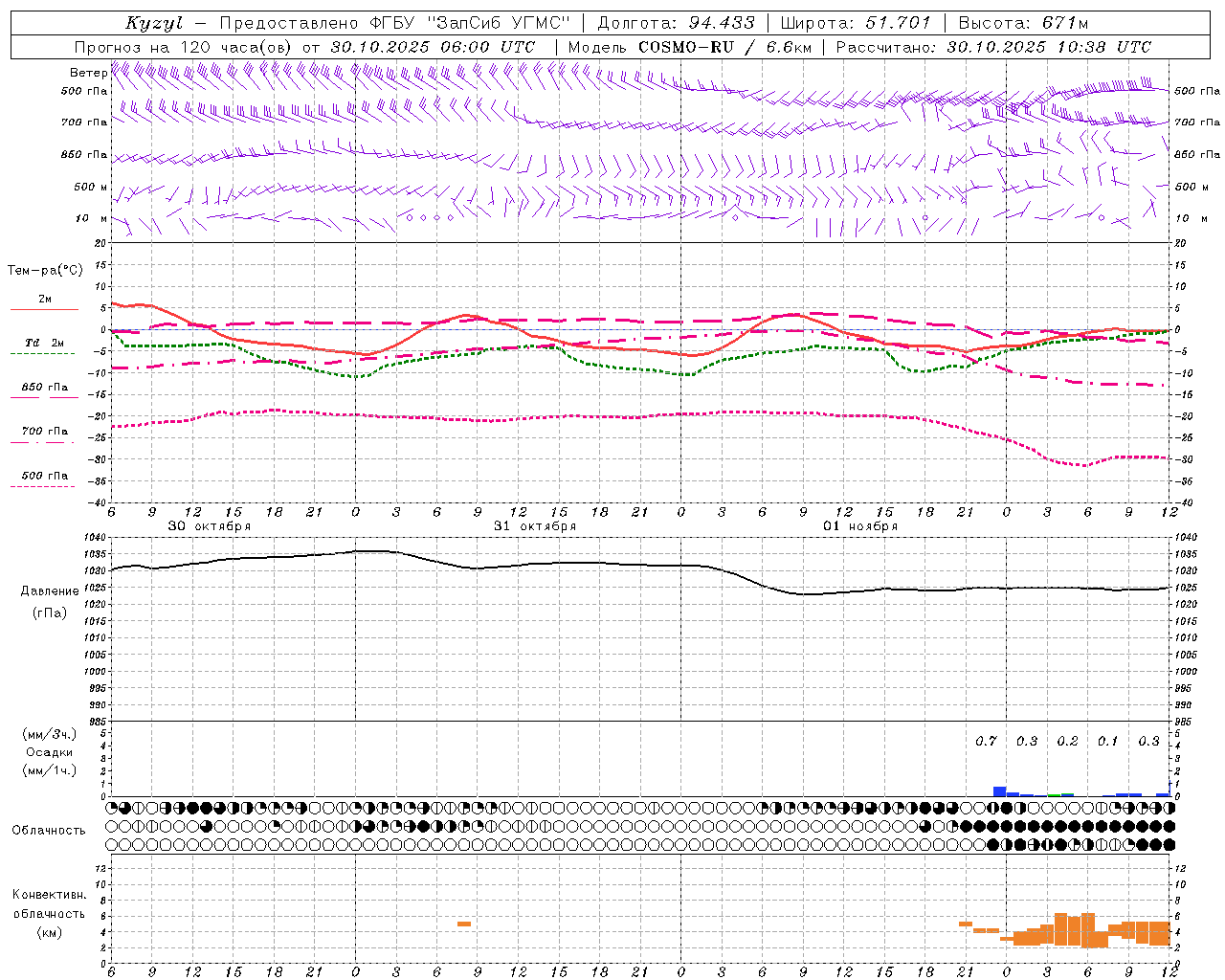Click the "Ветер" wind panel label
1225x980 pixels.
tap(88, 73)
